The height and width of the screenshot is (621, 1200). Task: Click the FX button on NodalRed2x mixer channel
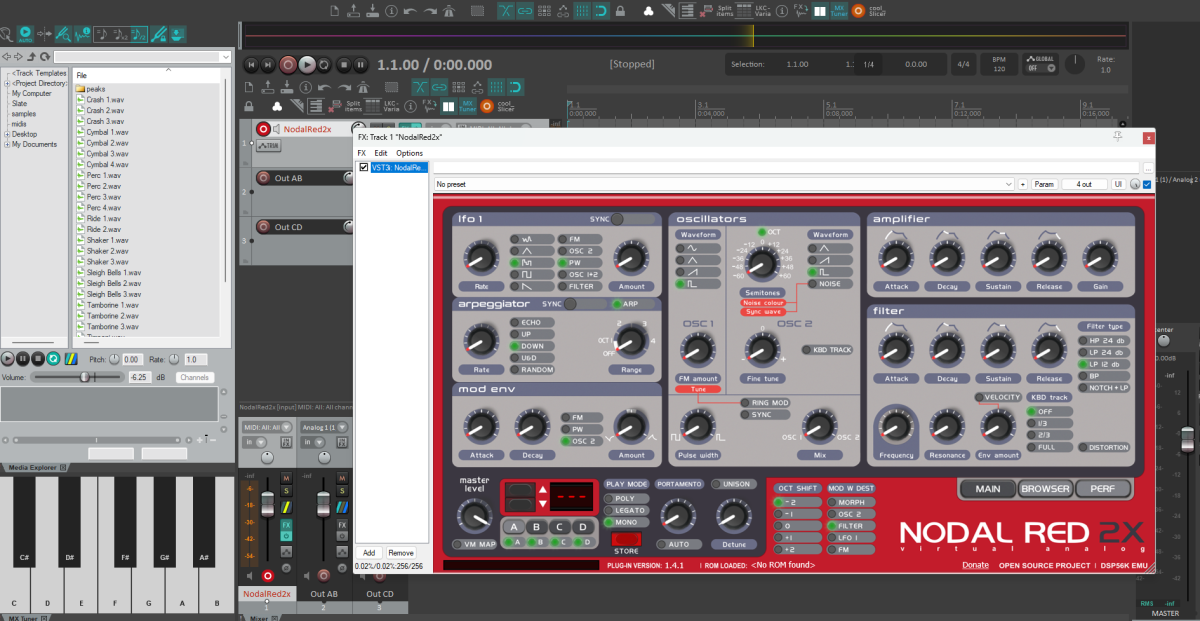286,525
